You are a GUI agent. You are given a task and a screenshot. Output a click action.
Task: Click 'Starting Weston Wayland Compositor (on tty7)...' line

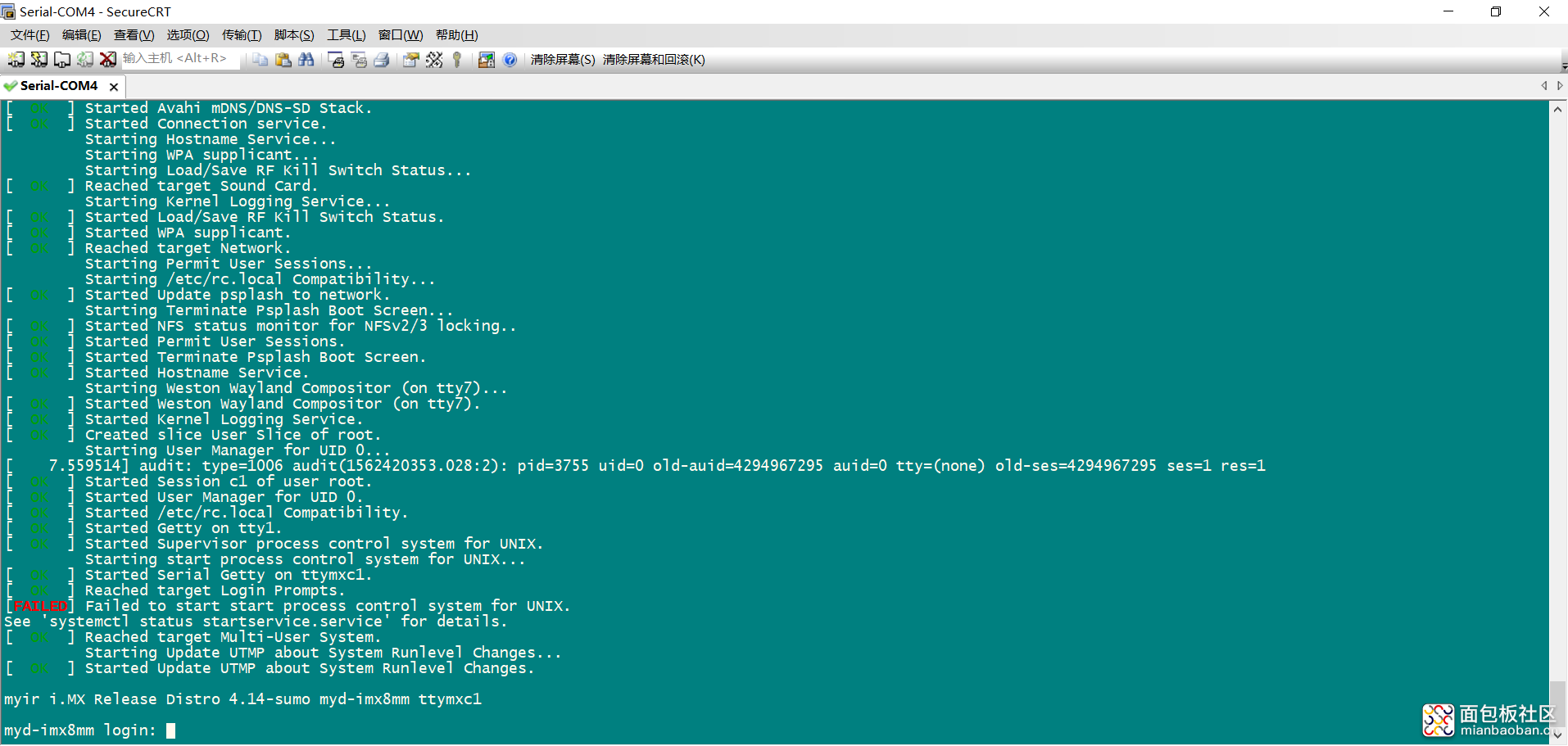click(296, 389)
